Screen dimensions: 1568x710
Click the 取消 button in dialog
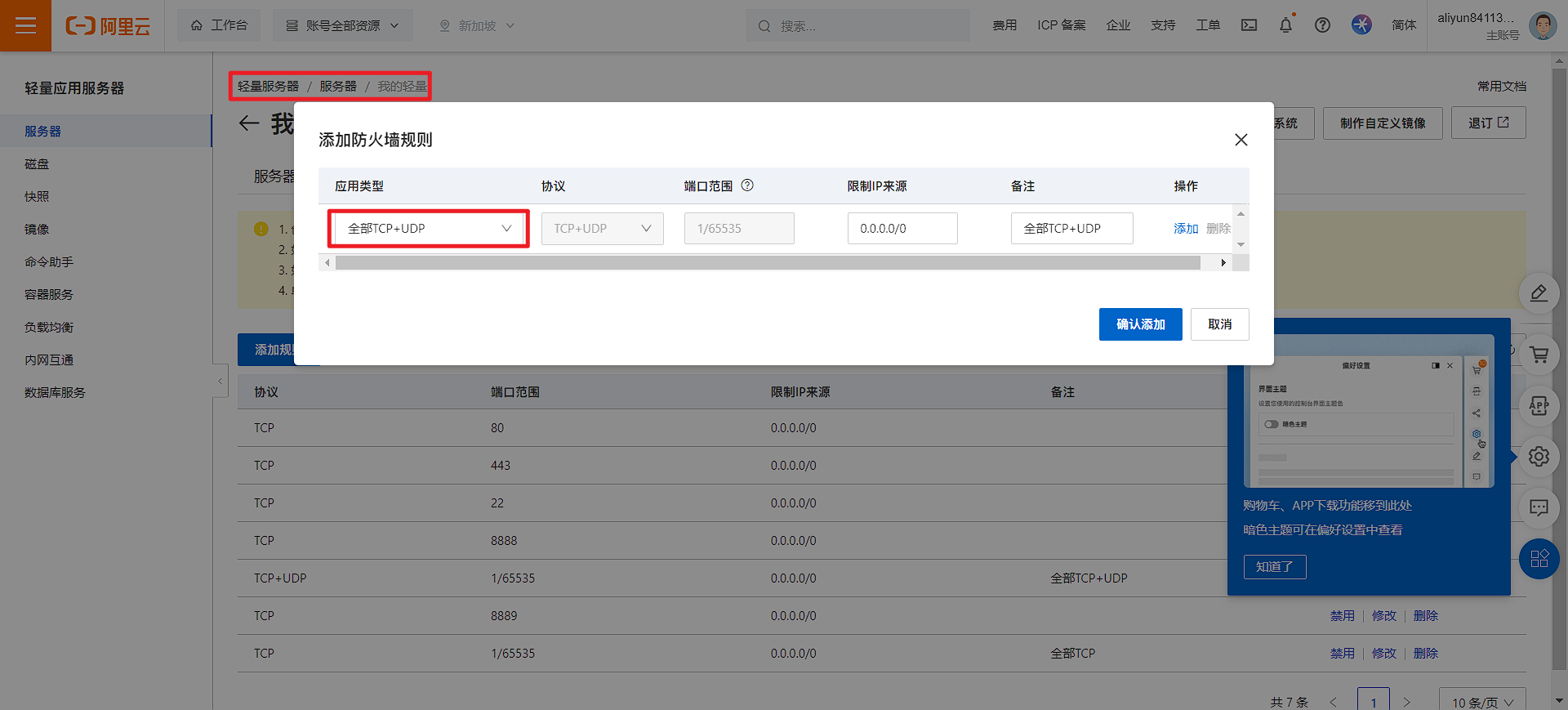pyautogui.click(x=1219, y=324)
